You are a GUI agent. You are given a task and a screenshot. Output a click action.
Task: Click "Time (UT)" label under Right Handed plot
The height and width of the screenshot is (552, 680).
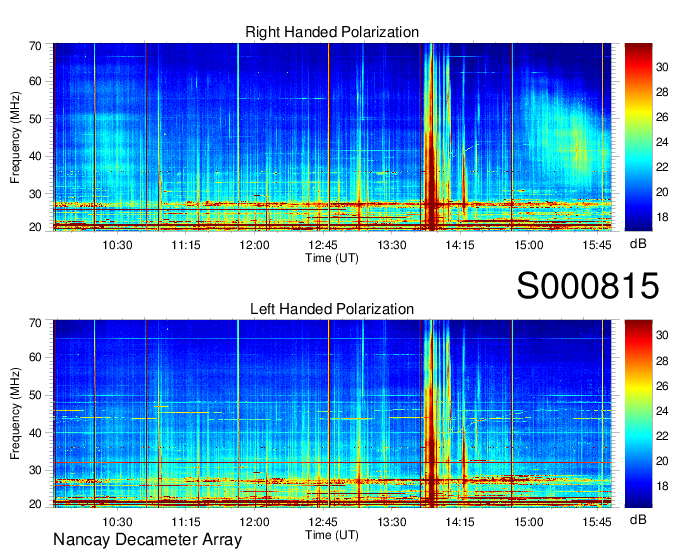332,258
